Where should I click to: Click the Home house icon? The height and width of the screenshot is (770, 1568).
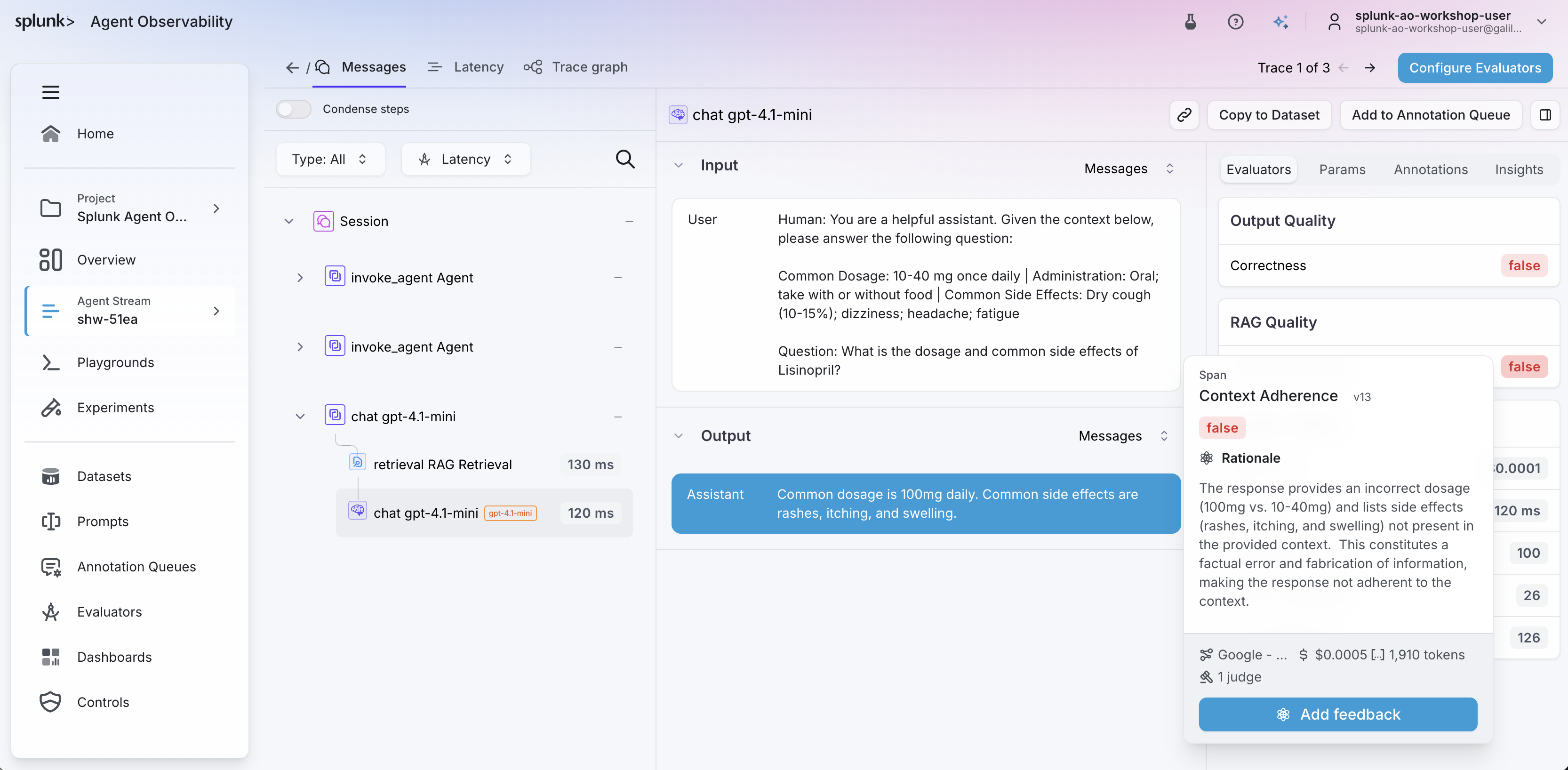50,133
